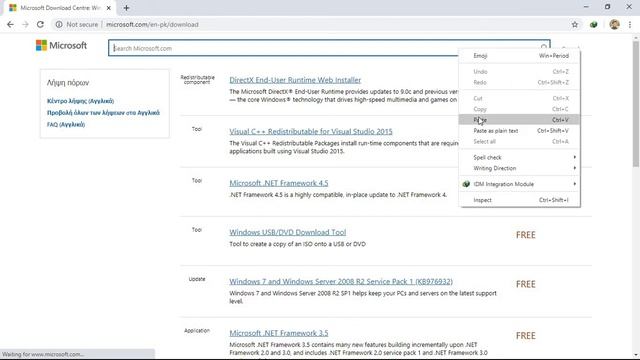Select the Microsoft Download Centre tab

(x=59, y=8)
